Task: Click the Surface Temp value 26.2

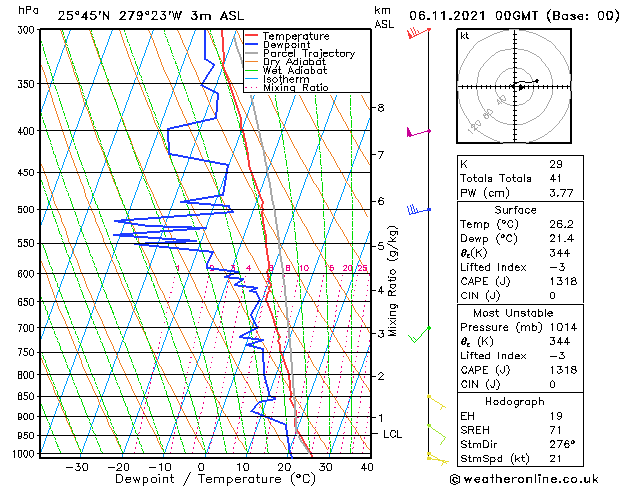Action: point(561,224)
